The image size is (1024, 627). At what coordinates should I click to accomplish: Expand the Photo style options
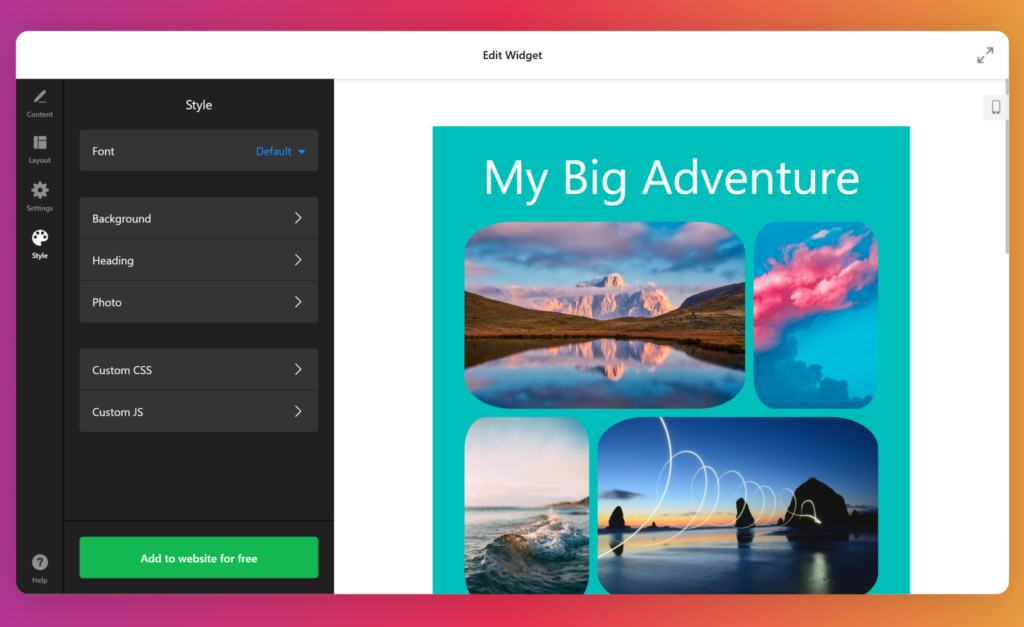[x=198, y=302]
